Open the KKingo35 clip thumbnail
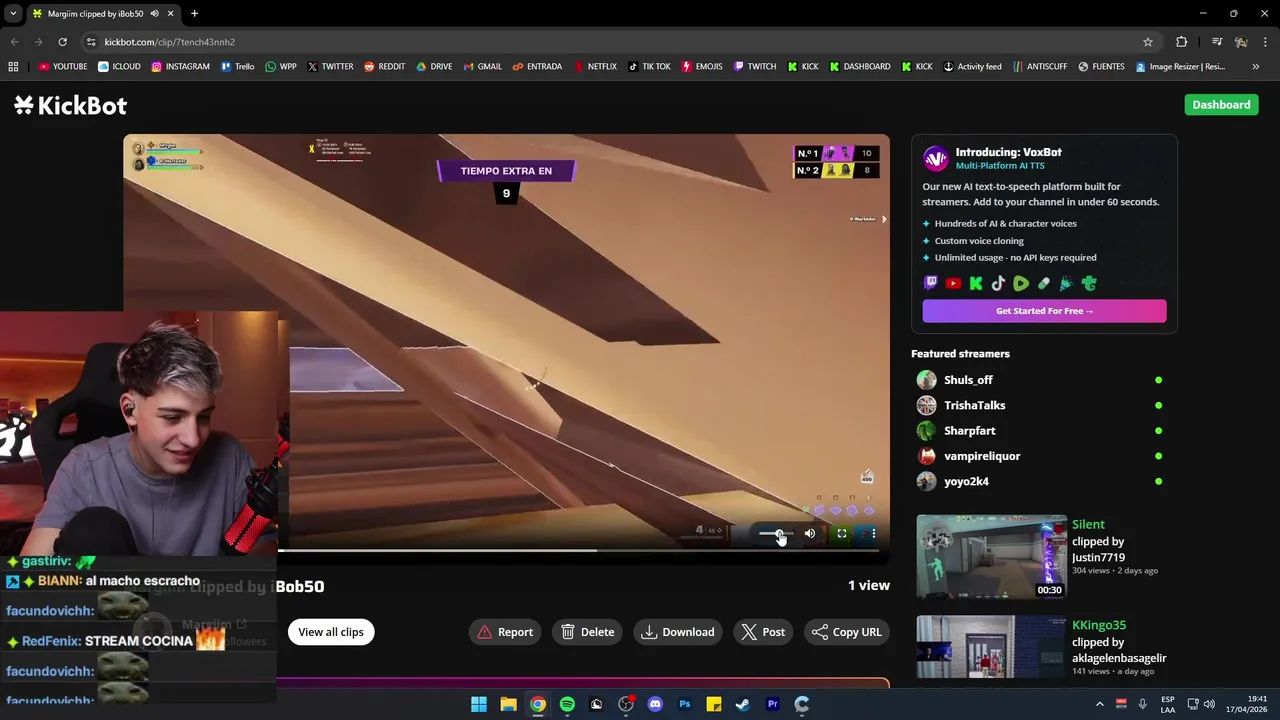The height and width of the screenshot is (720, 1280). coord(992,649)
